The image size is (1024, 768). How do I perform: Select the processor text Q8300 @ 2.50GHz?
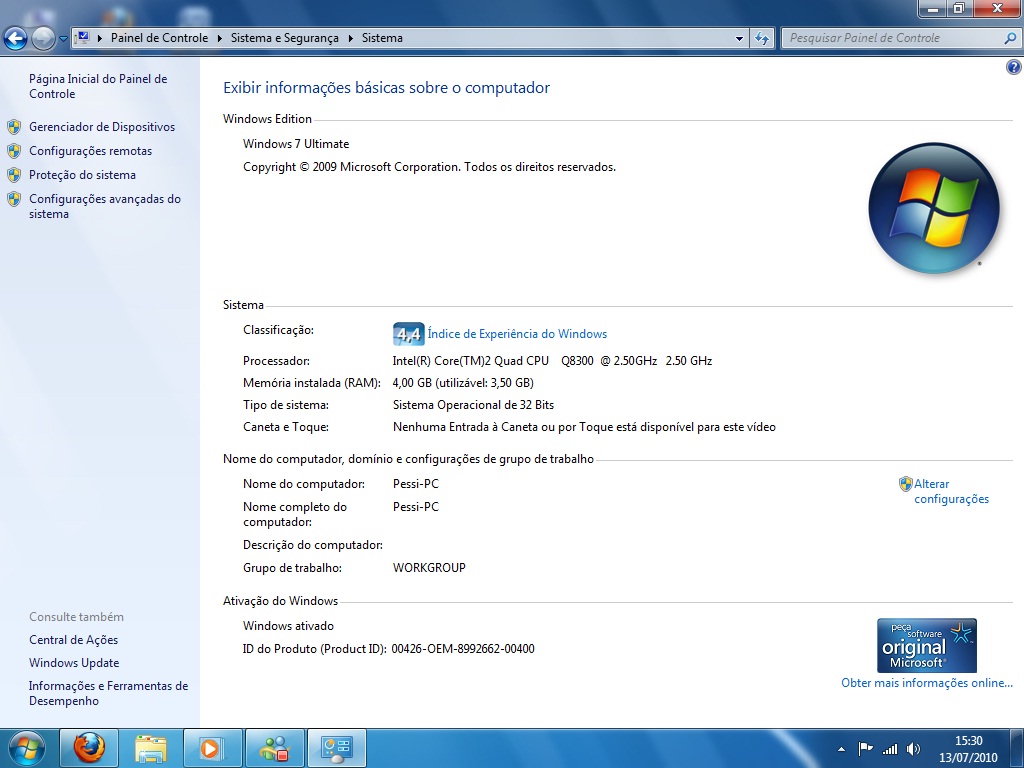point(609,360)
